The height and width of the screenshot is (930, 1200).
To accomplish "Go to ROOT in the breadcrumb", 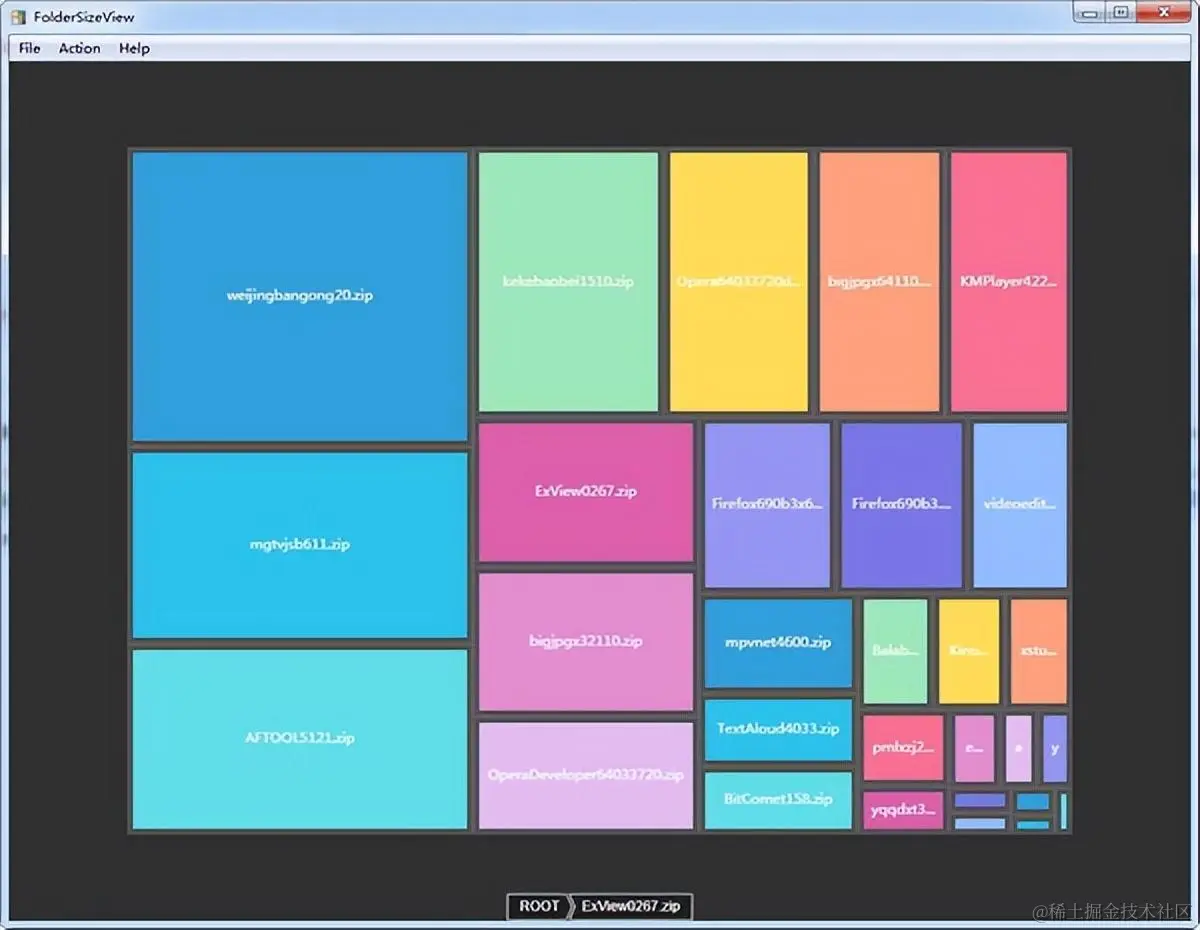I will pyautogui.click(x=538, y=906).
